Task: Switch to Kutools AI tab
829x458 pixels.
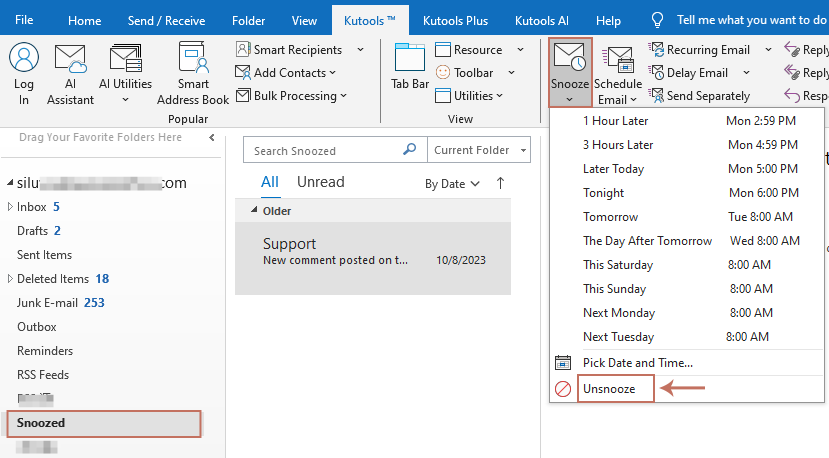Action: 542,21
